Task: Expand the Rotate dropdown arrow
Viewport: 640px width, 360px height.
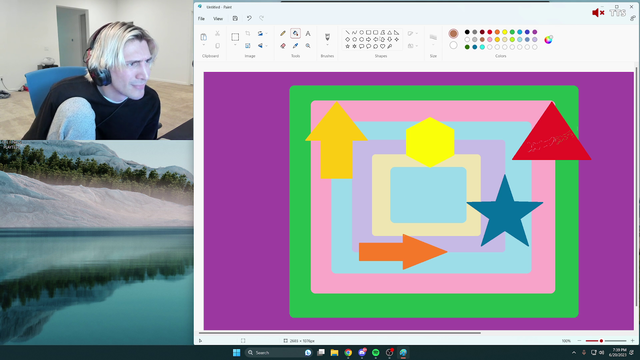Action: (267, 33)
